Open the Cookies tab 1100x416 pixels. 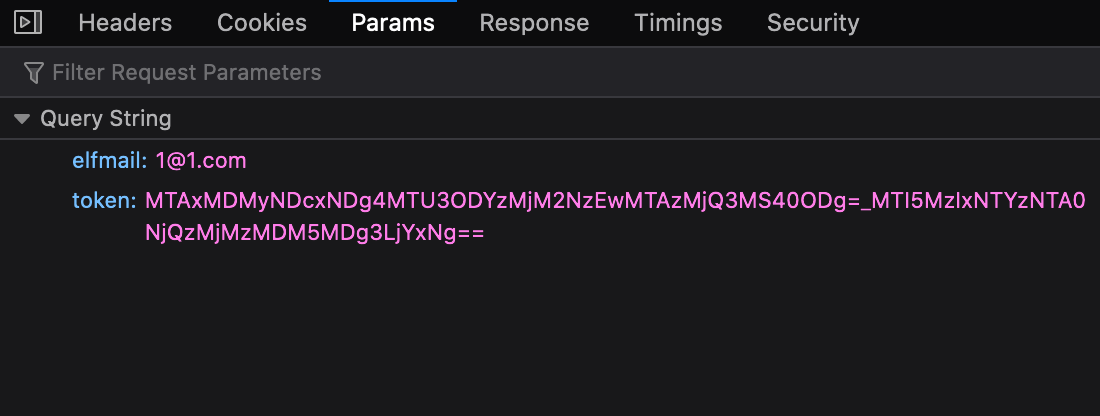(x=262, y=23)
